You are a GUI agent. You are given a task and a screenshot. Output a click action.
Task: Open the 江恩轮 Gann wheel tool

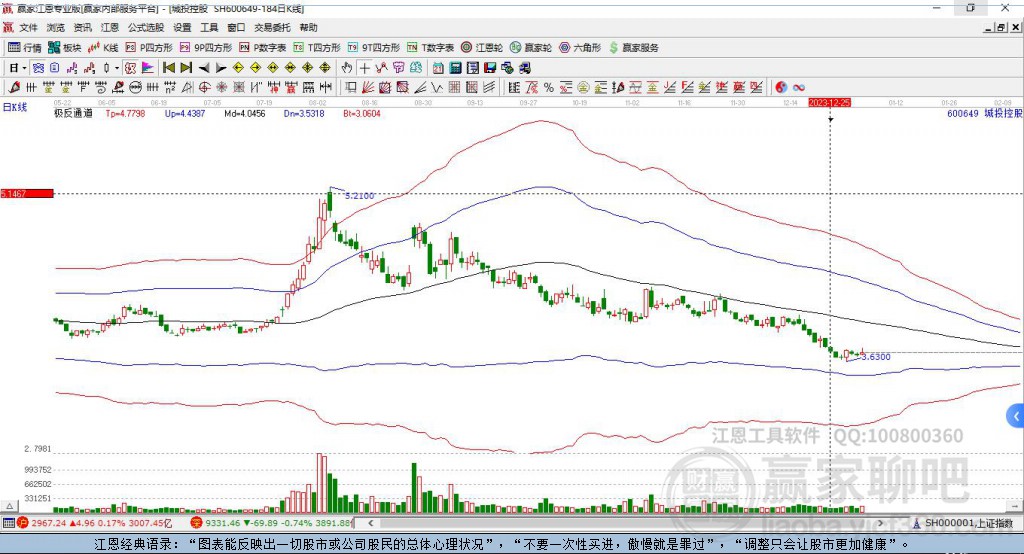pyautogui.click(x=488, y=47)
